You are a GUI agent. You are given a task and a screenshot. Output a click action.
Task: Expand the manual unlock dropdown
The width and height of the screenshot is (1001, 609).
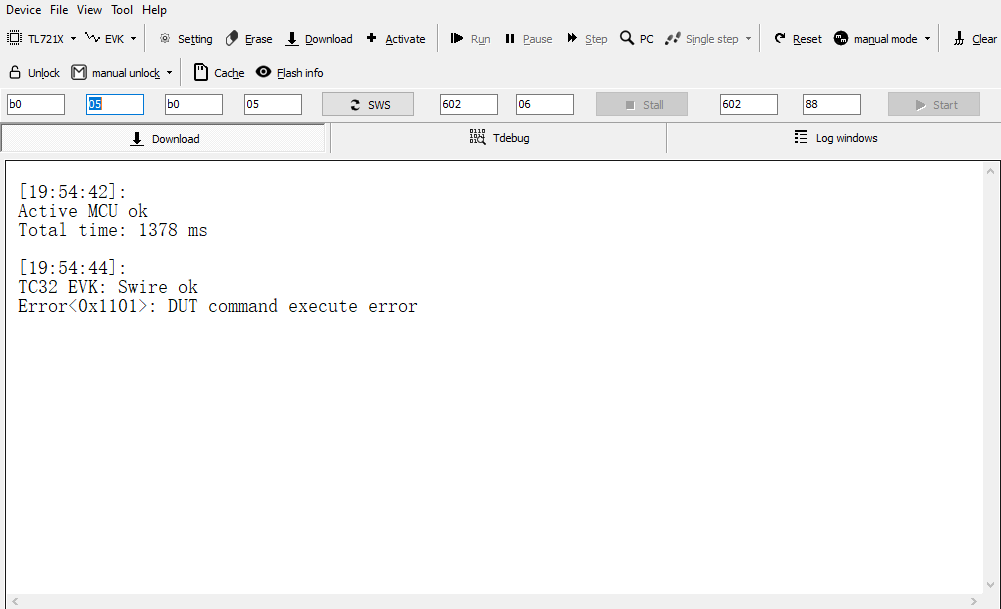click(x=171, y=72)
